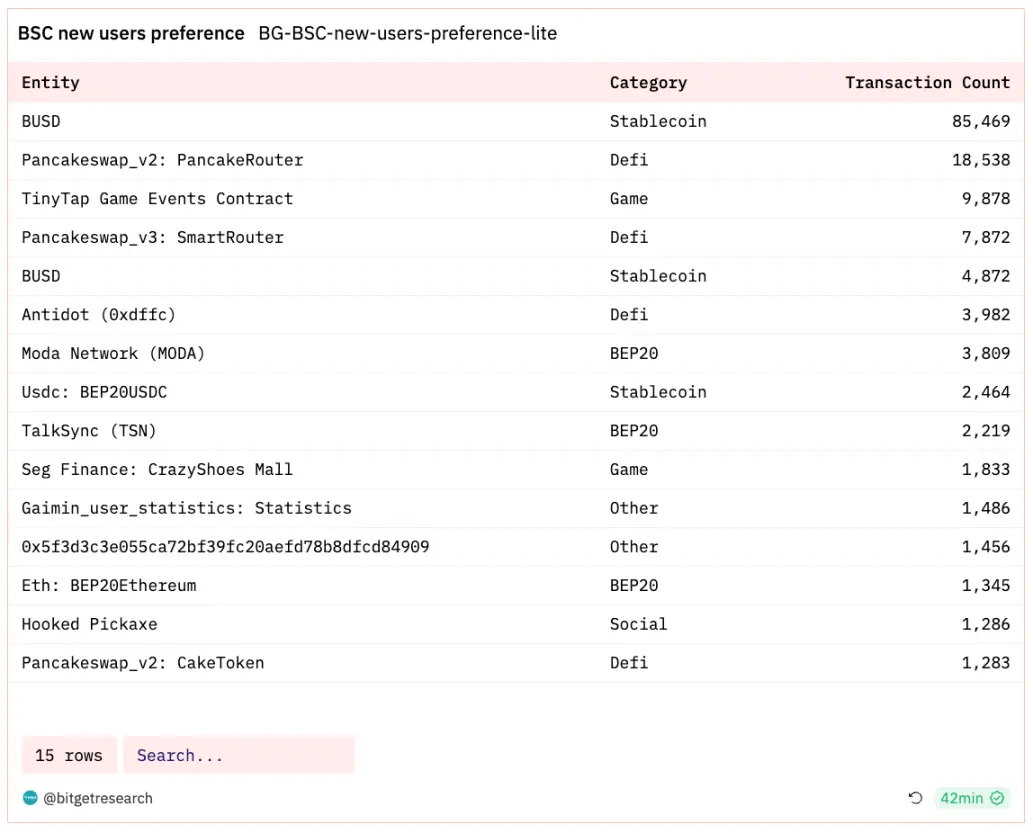Sort by the Category column header
1033x833 pixels.
[648, 83]
